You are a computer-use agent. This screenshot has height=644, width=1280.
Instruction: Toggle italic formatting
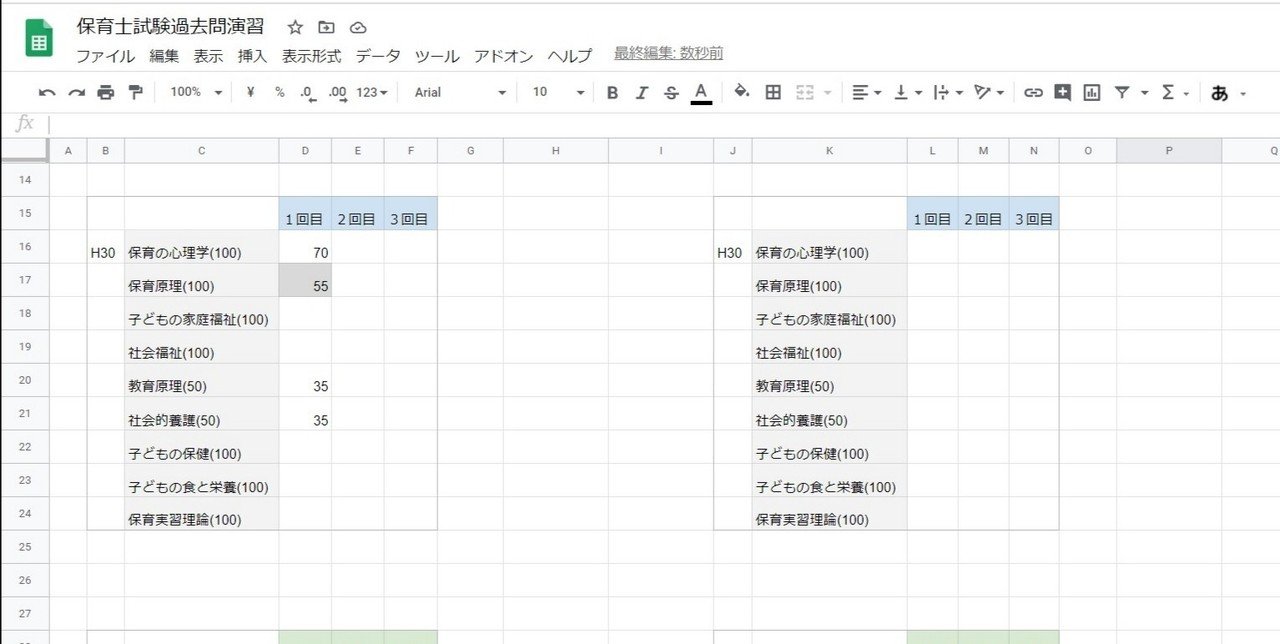tap(642, 92)
